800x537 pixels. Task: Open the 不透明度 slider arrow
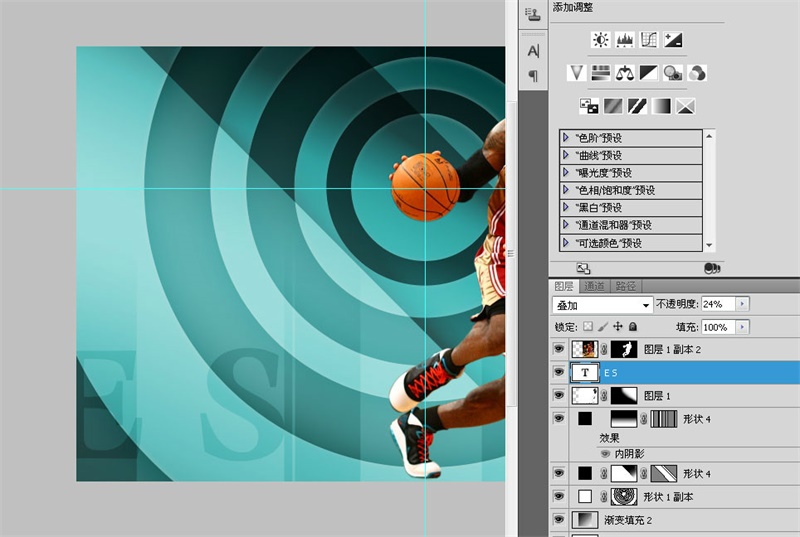741,304
